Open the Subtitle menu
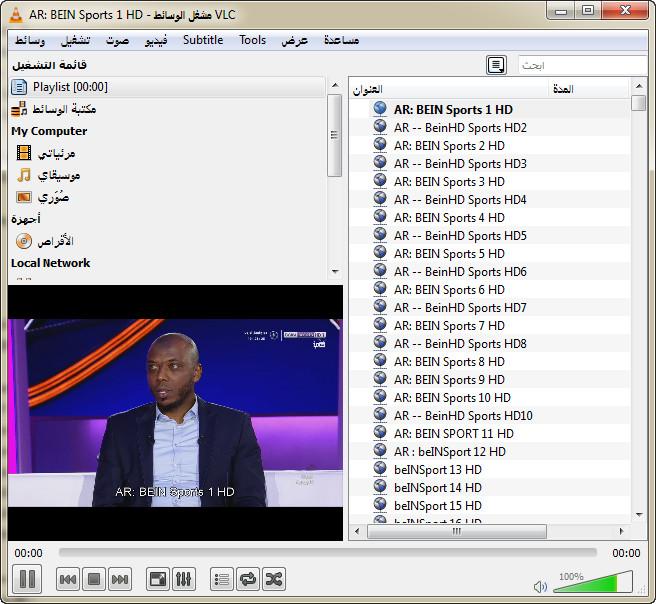Image resolution: width=656 pixels, height=604 pixels. pos(203,40)
